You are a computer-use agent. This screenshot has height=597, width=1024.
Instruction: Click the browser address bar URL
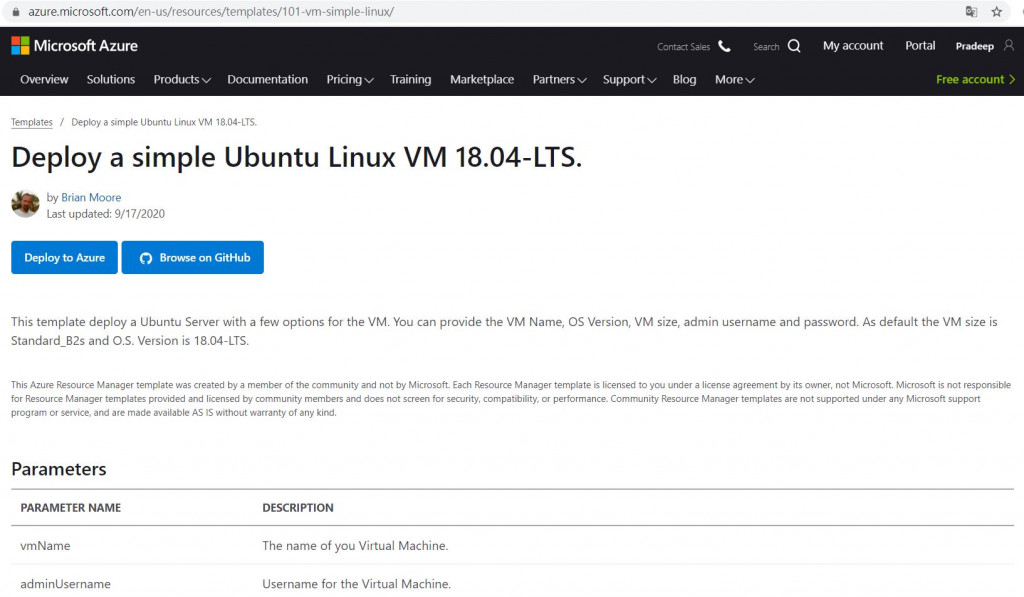(x=211, y=11)
